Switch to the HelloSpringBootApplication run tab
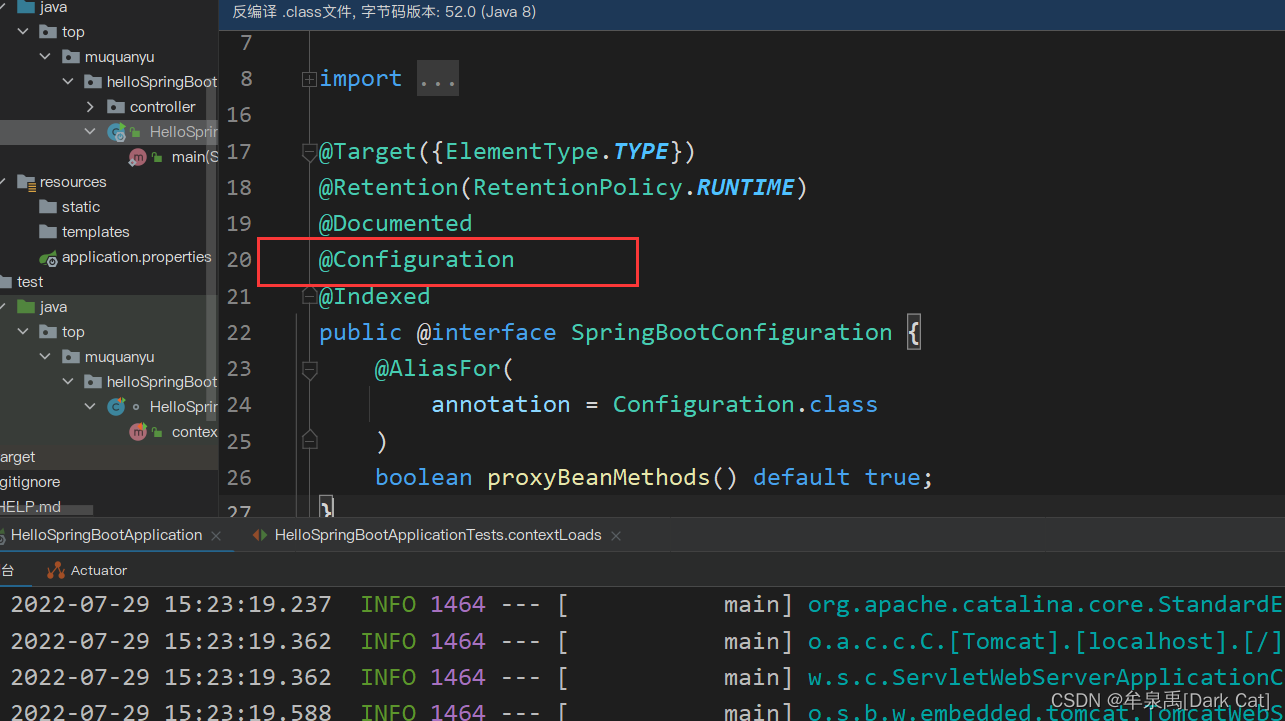The image size is (1285, 721). click(x=107, y=535)
